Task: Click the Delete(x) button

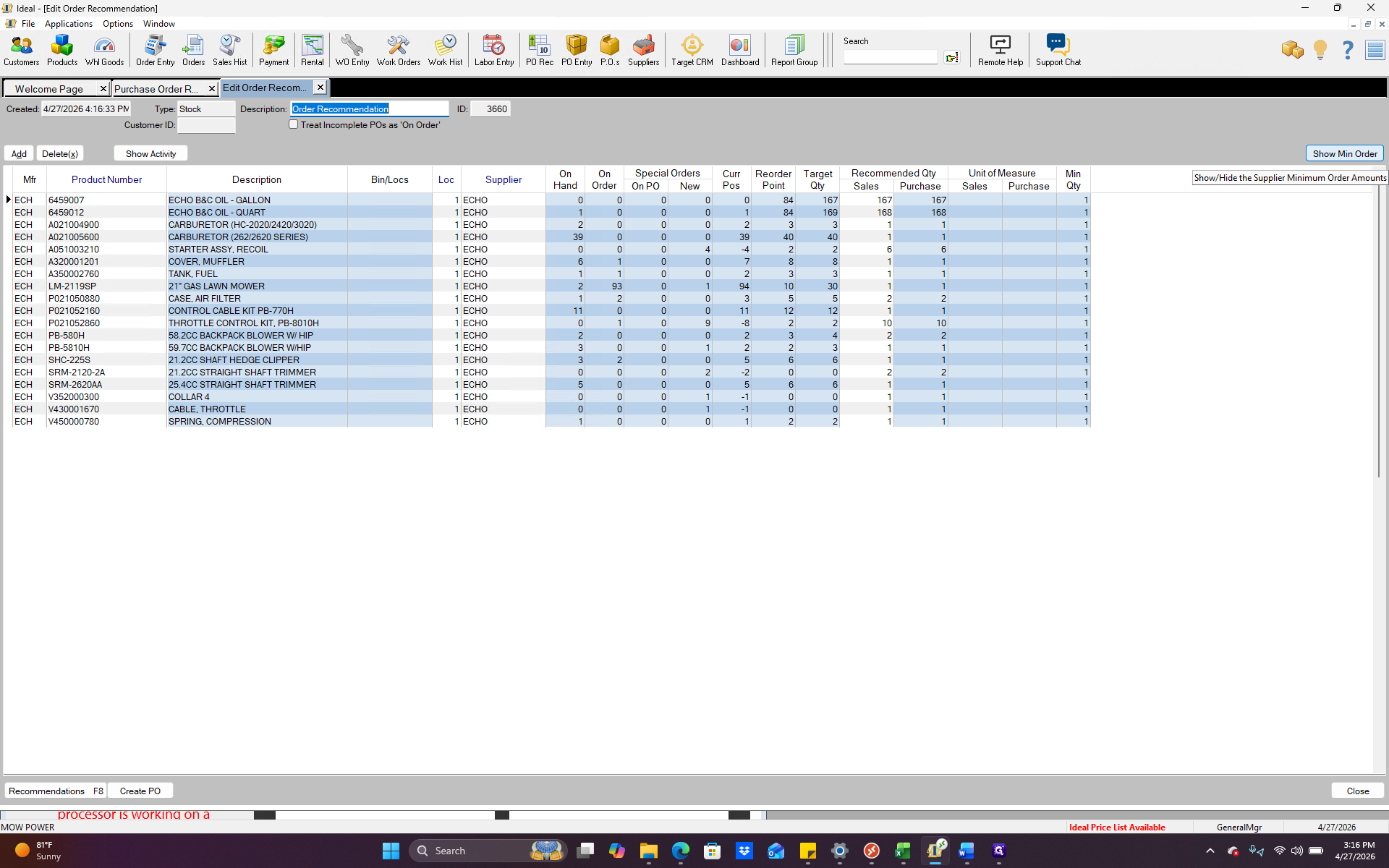Action: pos(59,153)
